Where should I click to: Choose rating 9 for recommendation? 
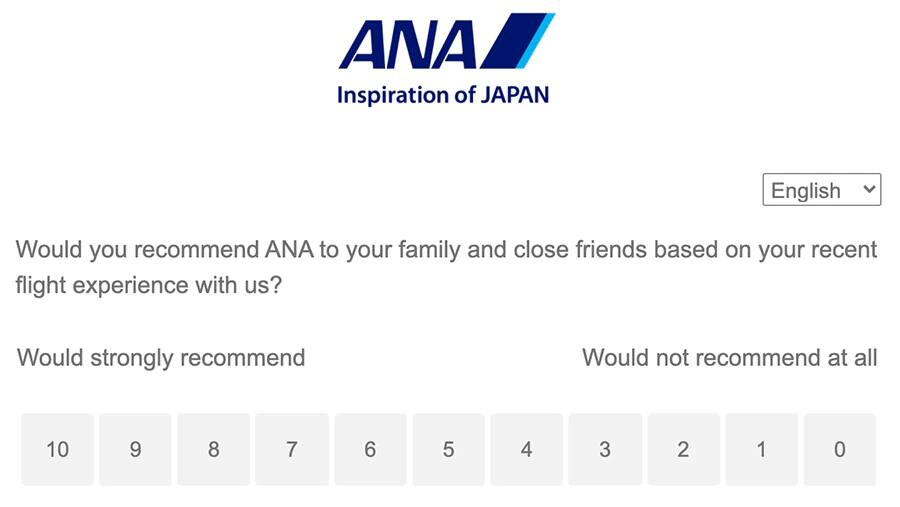pos(135,450)
